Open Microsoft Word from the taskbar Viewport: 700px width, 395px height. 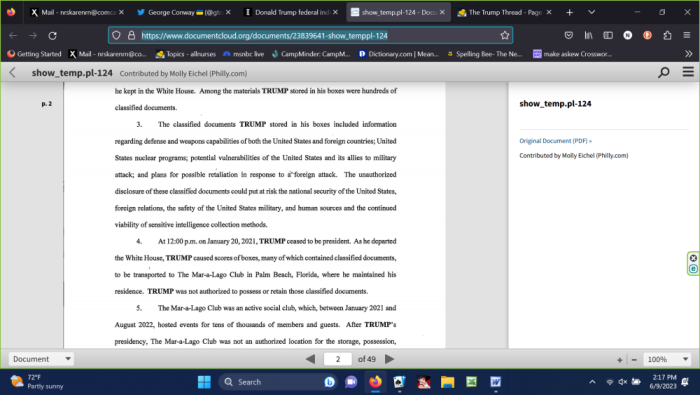[495, 382]
